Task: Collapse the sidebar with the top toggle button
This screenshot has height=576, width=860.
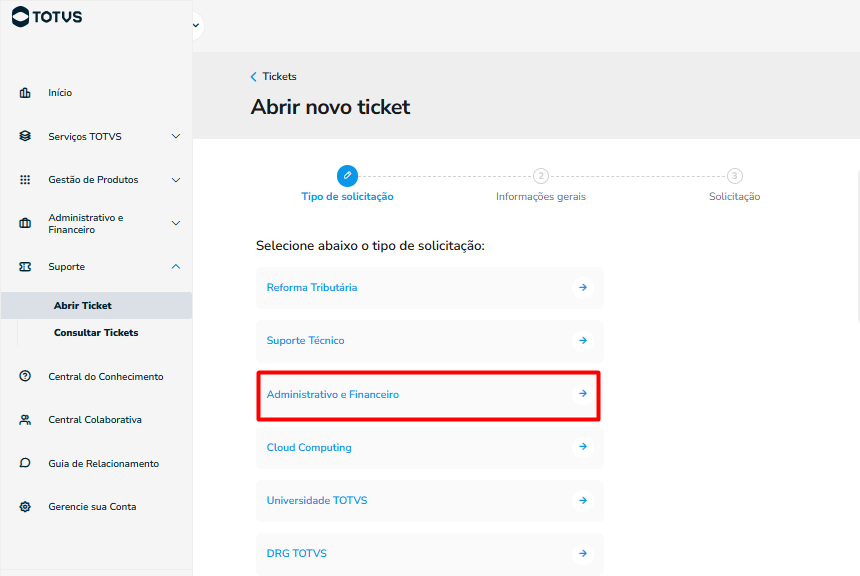Action: pos(196,25)
